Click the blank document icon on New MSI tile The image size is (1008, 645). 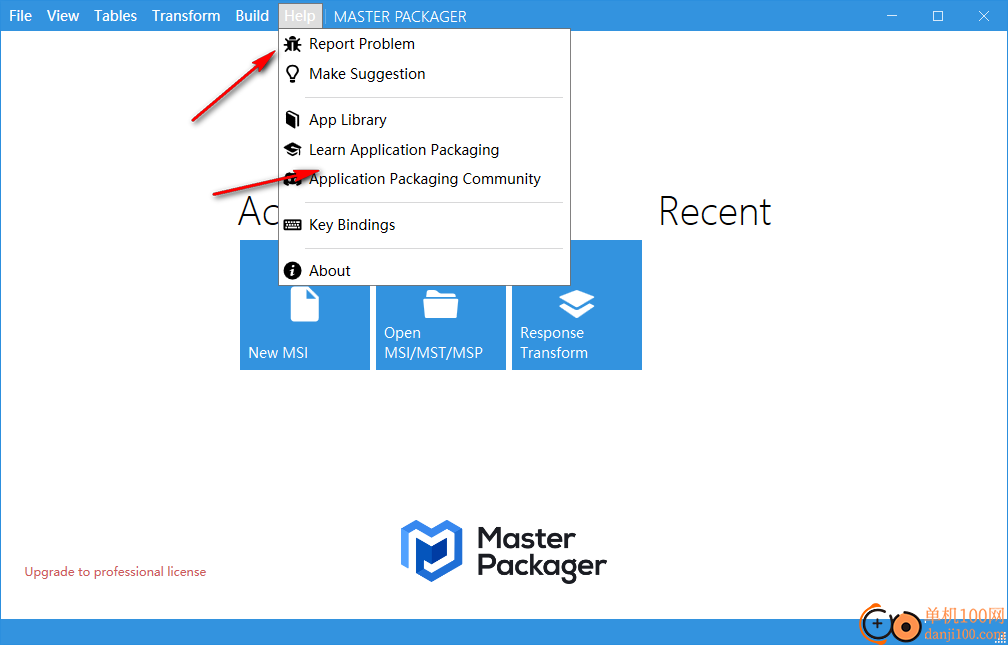[305, 304]
